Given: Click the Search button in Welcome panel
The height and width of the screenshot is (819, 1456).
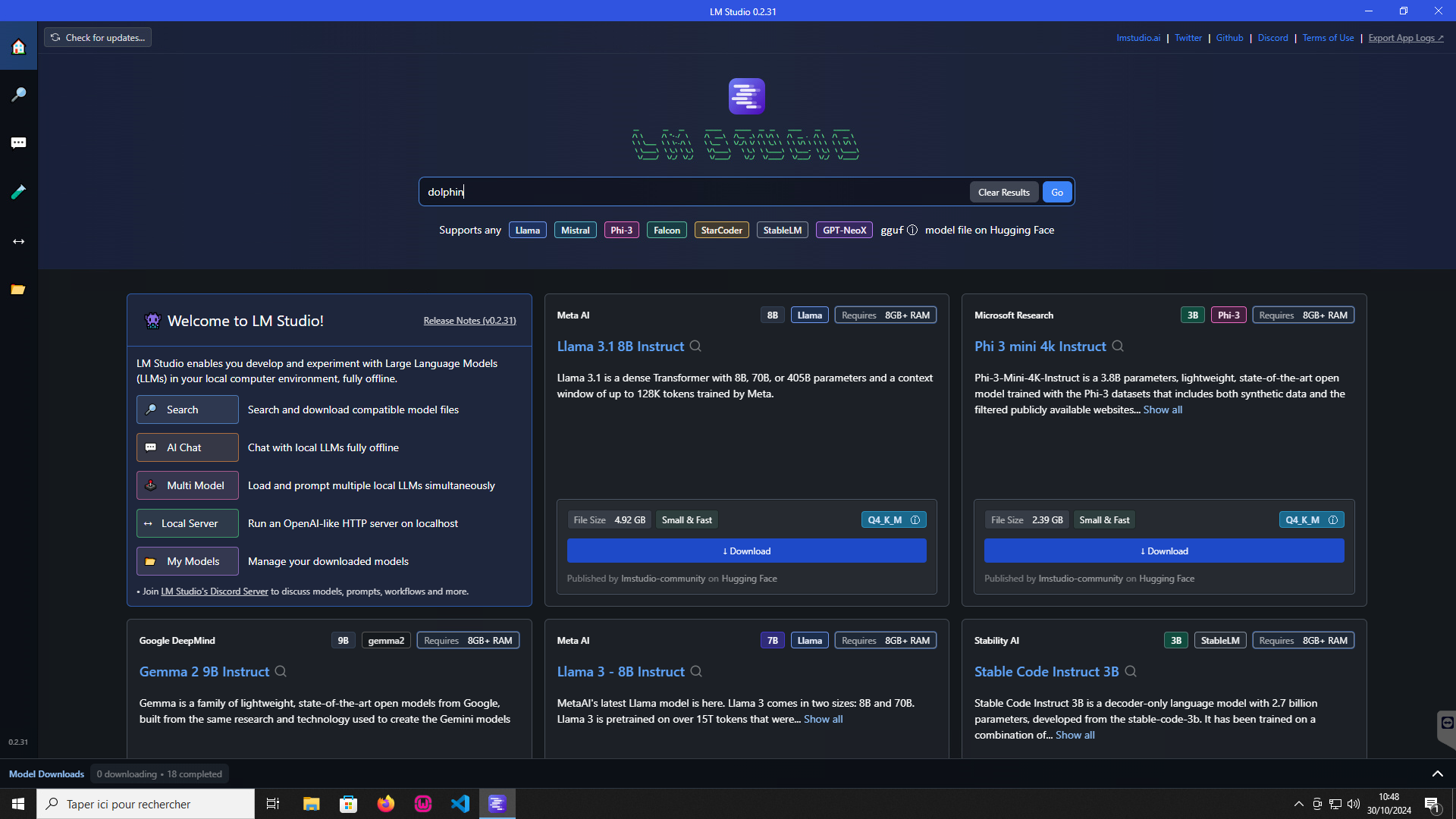Looking at the screenshot, I should [x=187, y=409].
